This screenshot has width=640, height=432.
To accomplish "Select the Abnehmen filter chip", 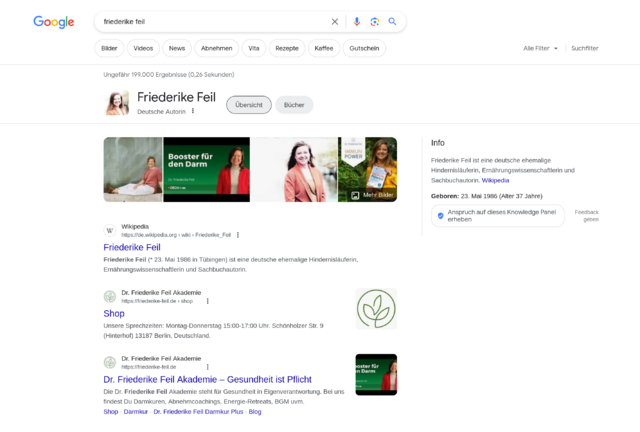I will [216, 48].
